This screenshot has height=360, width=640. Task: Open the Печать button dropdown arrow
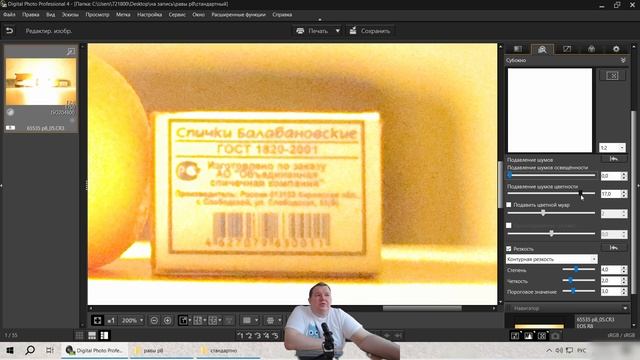click(338, 31)
